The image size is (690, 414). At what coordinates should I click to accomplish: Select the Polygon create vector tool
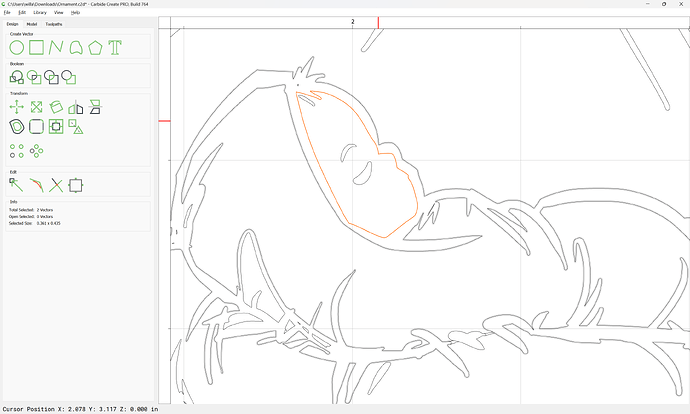point(95,48)
